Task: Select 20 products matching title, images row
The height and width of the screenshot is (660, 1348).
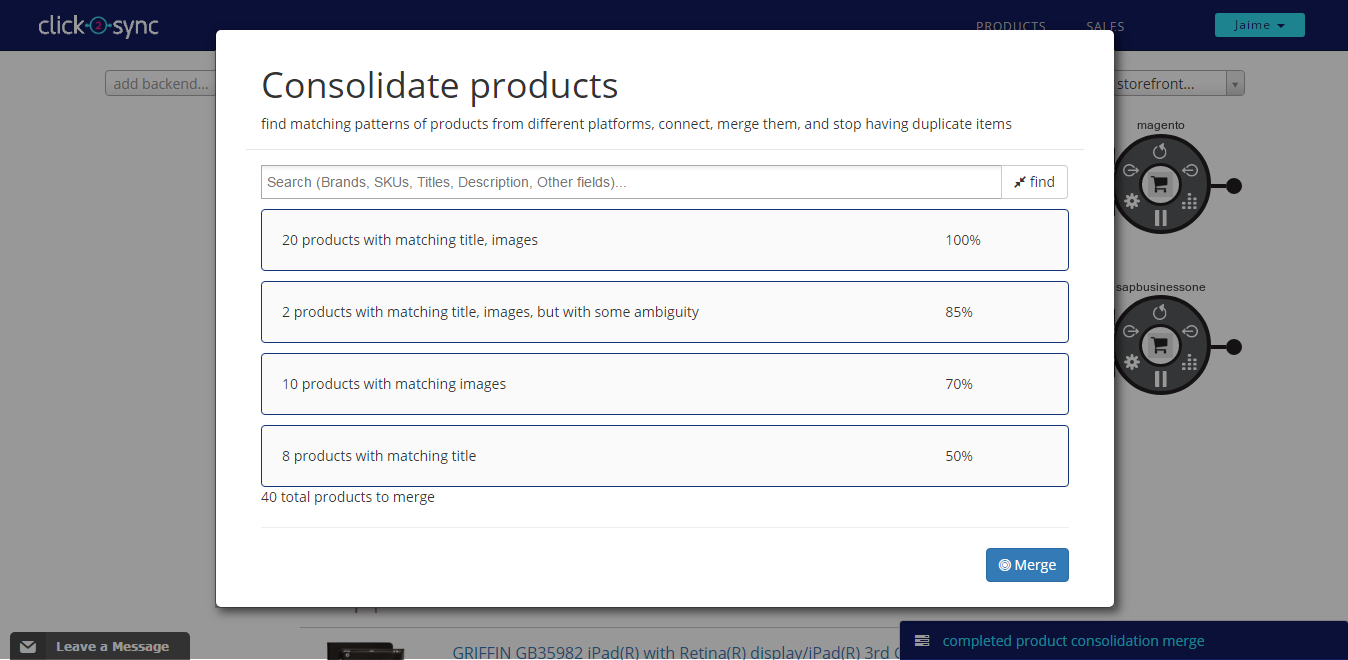Action: [x=664, y=240]
